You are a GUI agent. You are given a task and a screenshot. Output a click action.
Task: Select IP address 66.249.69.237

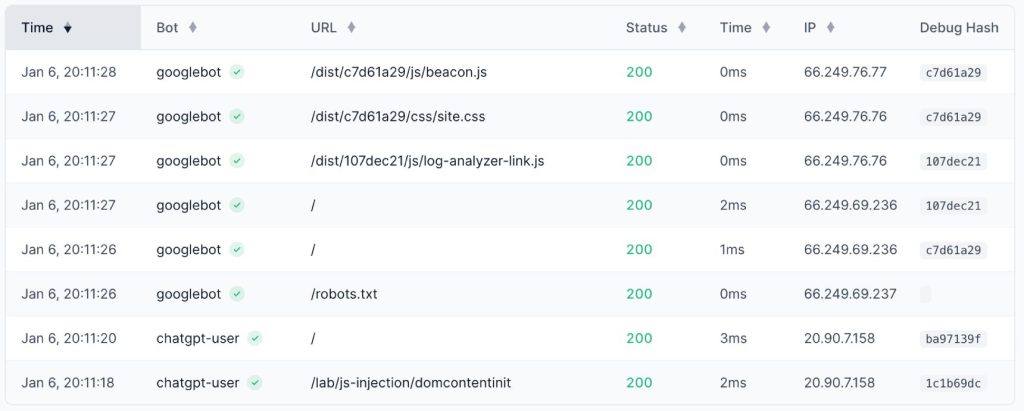click(850, 294)
